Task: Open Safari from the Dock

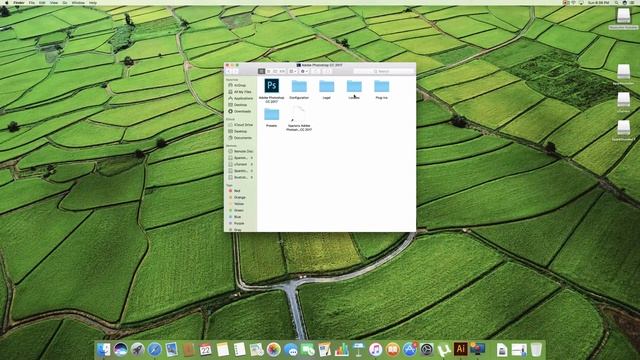Action: tap(154, 349)
